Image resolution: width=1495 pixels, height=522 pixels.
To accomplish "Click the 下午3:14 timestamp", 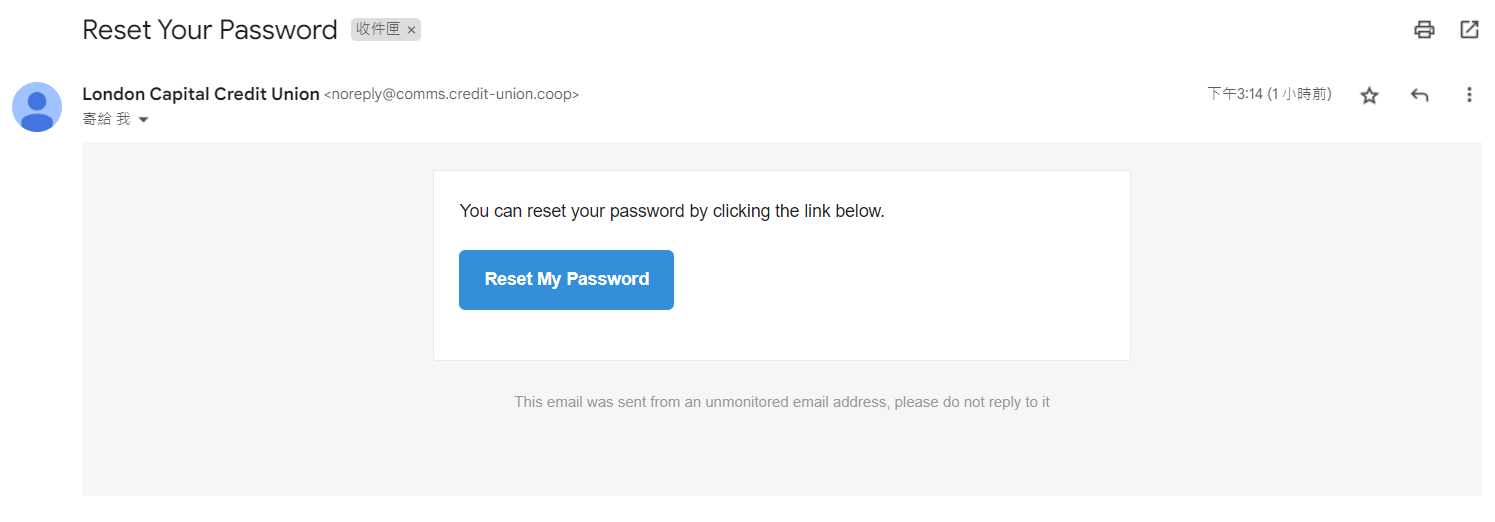I will pyautogui.click(x=1235, y=94).
